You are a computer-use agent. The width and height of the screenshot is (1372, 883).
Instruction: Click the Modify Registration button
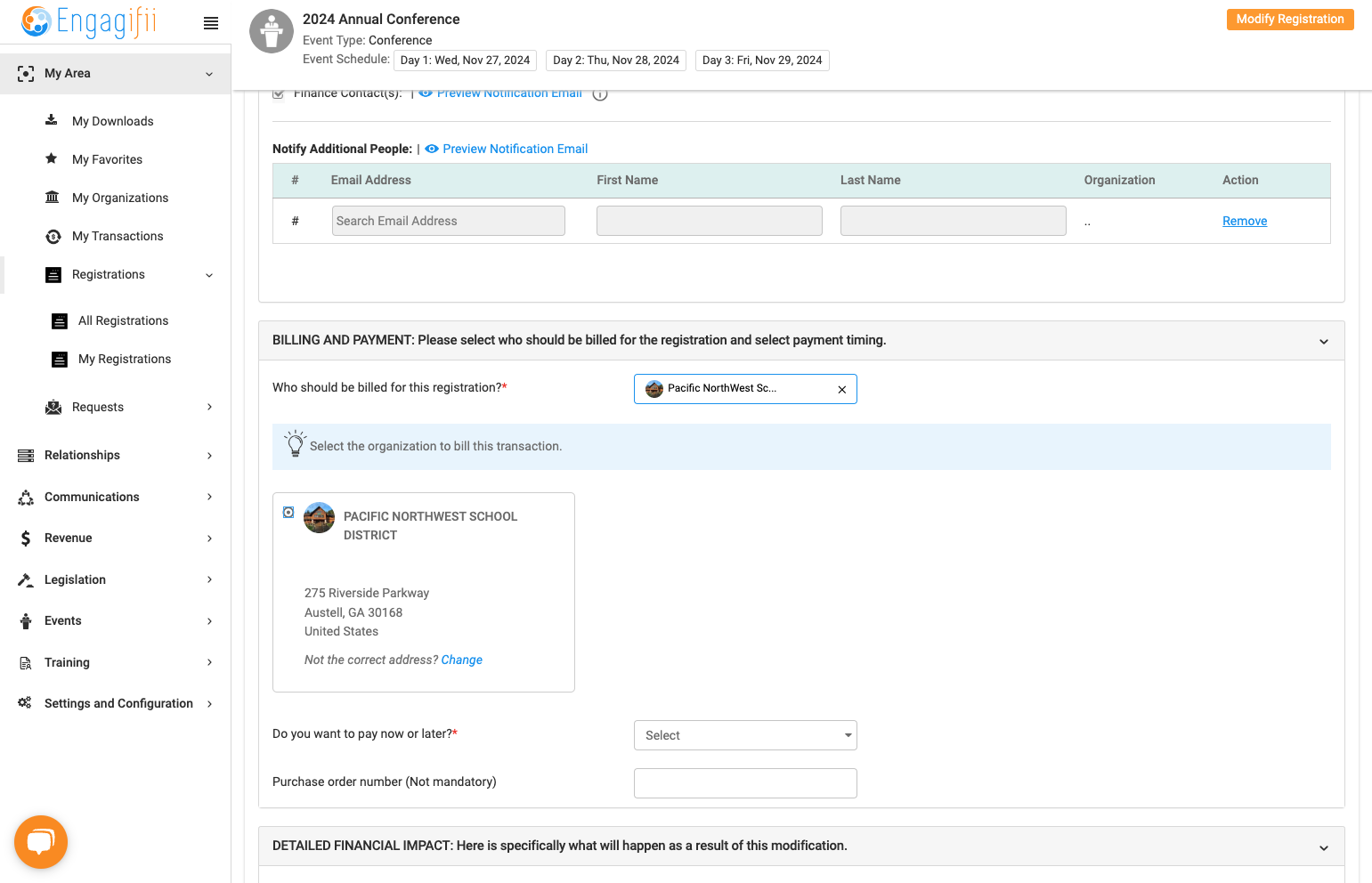(x=1290, y=20)
